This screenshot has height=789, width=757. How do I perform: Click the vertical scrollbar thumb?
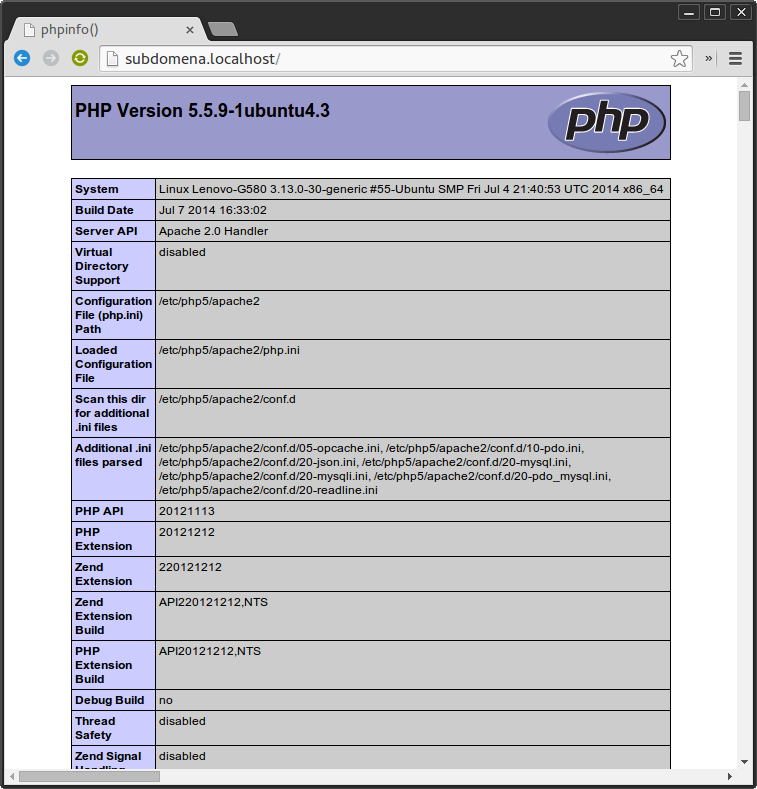[744, 106]
